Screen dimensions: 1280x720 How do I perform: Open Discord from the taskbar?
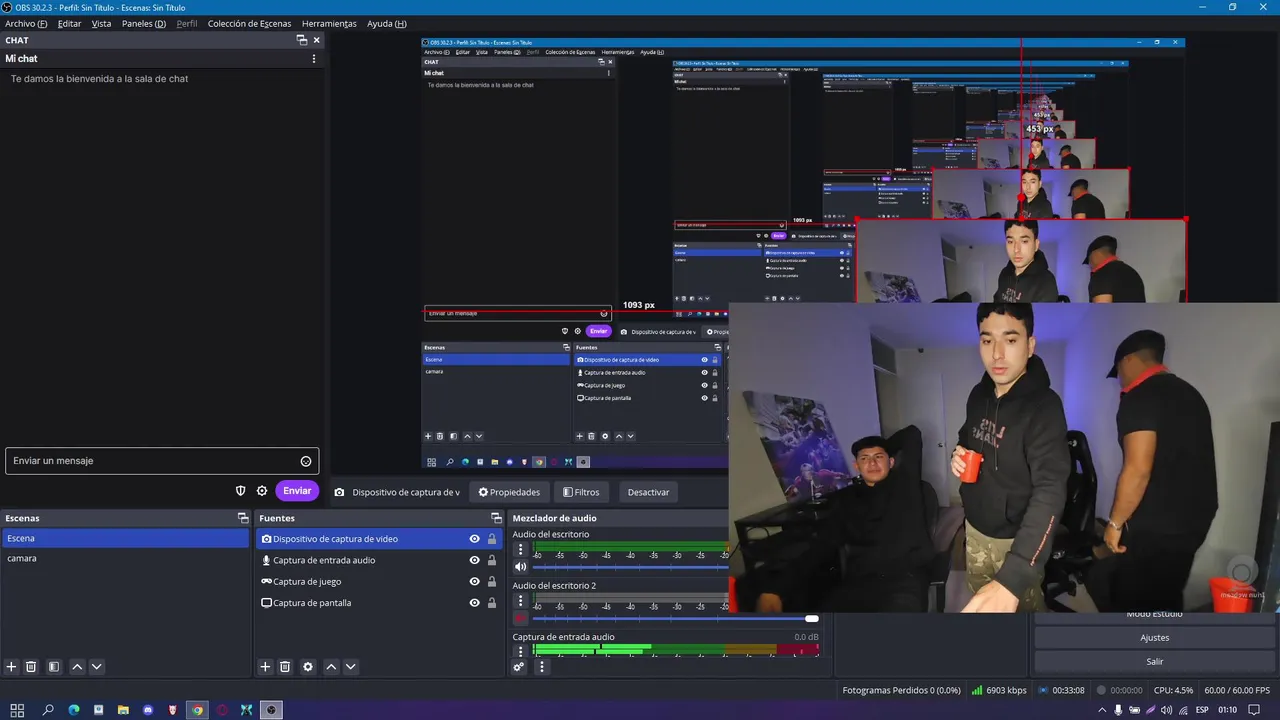pos(148,710)
